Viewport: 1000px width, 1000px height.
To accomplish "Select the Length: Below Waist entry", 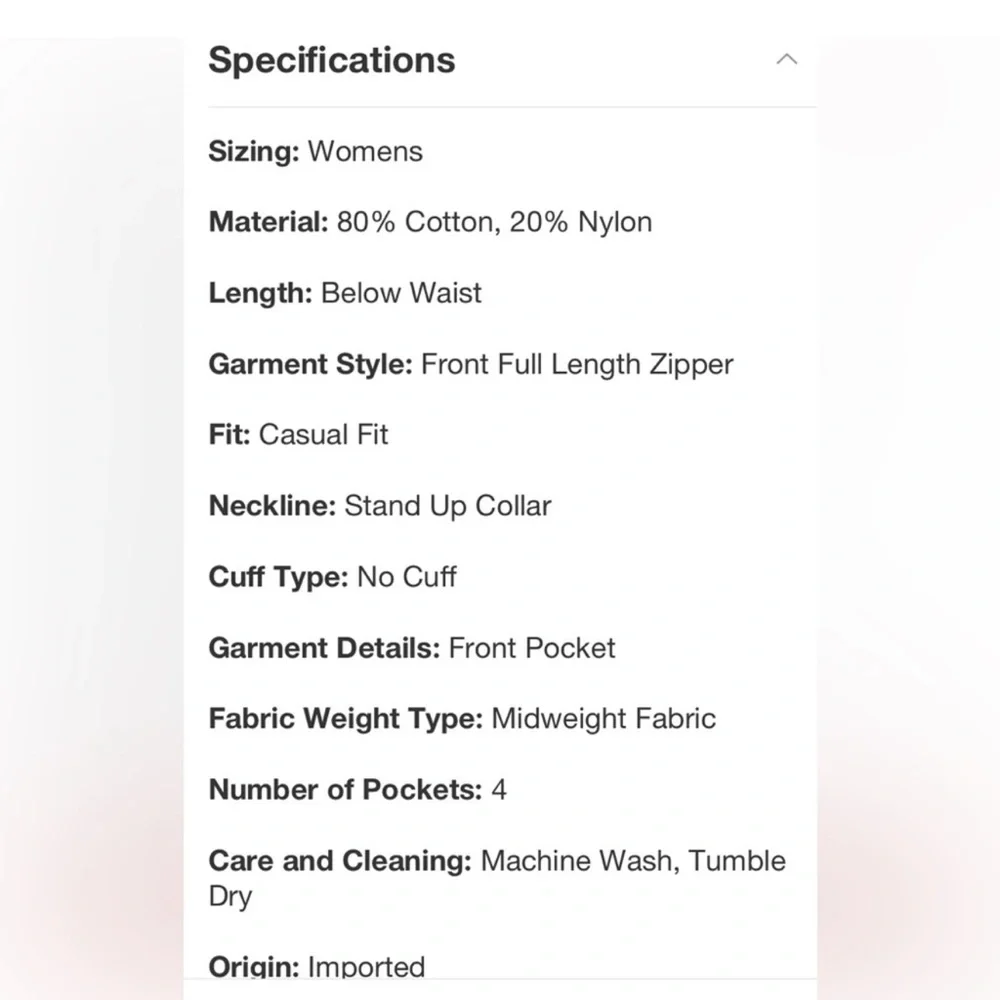I will pos(345,293).
